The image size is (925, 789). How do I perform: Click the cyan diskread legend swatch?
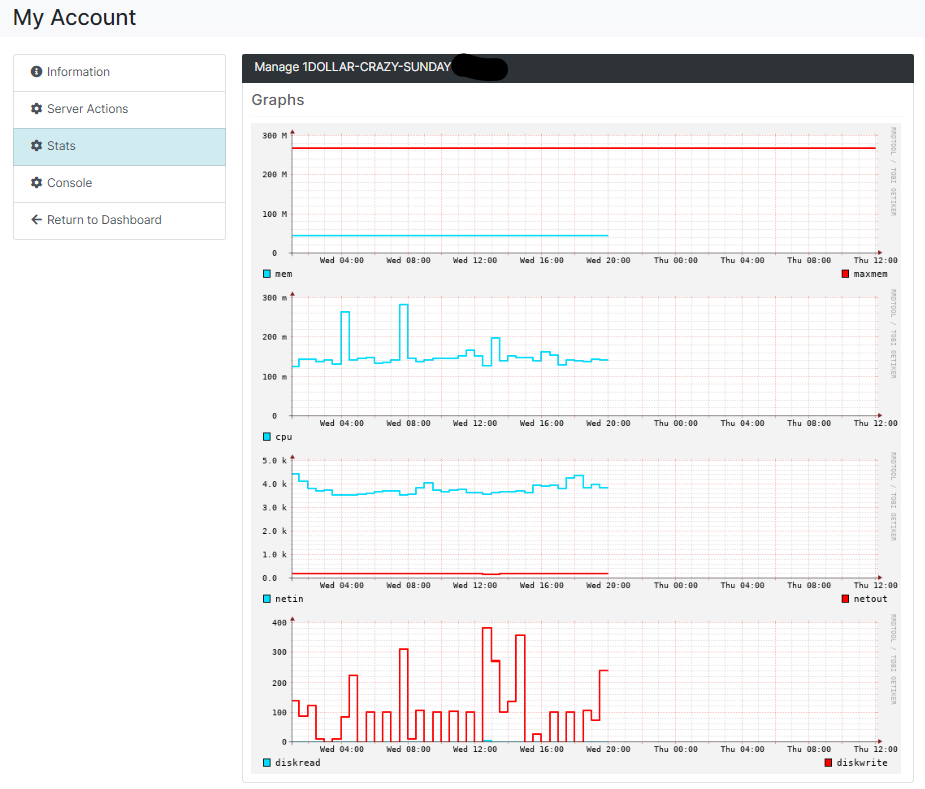coord(267,763)
